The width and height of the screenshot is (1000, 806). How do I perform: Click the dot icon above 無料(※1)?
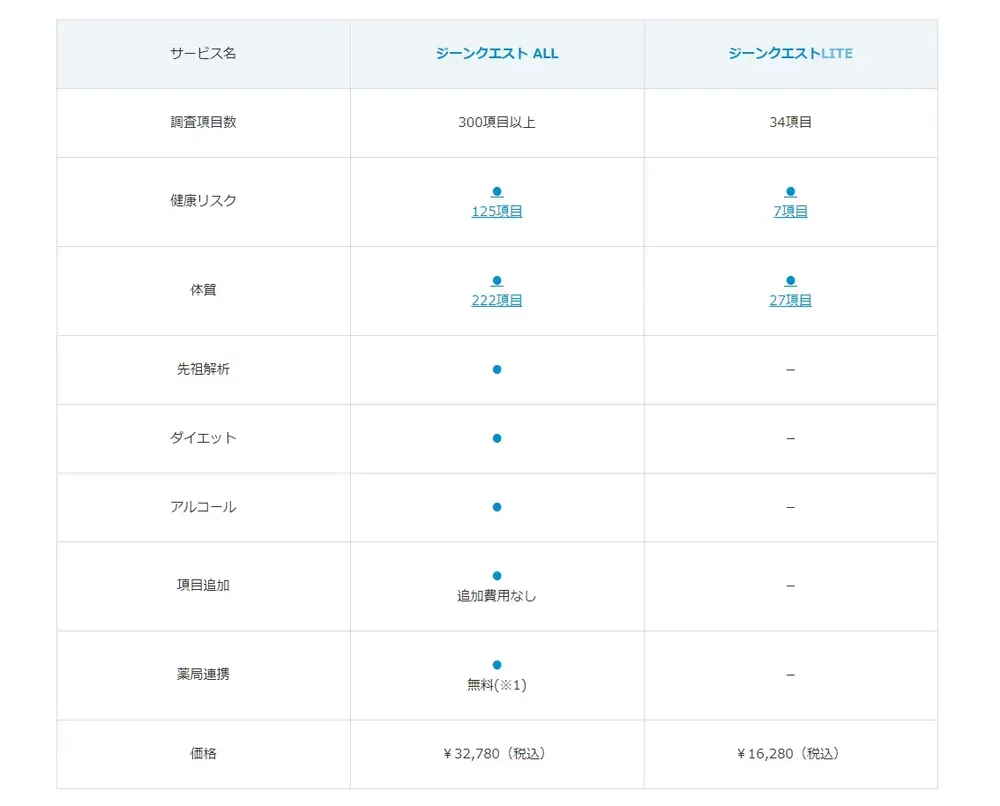[496, 663]
